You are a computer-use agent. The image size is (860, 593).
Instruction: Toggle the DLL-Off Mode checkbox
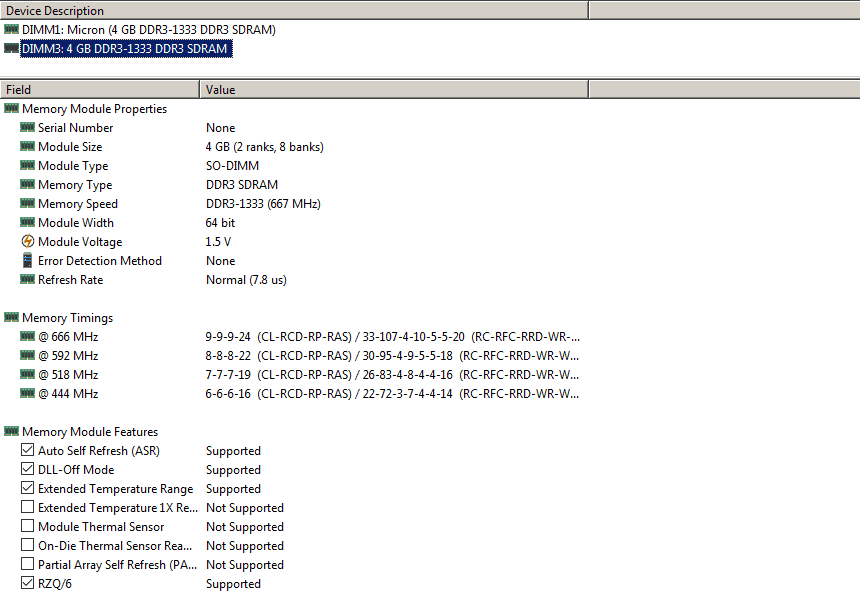click(27, 470)
